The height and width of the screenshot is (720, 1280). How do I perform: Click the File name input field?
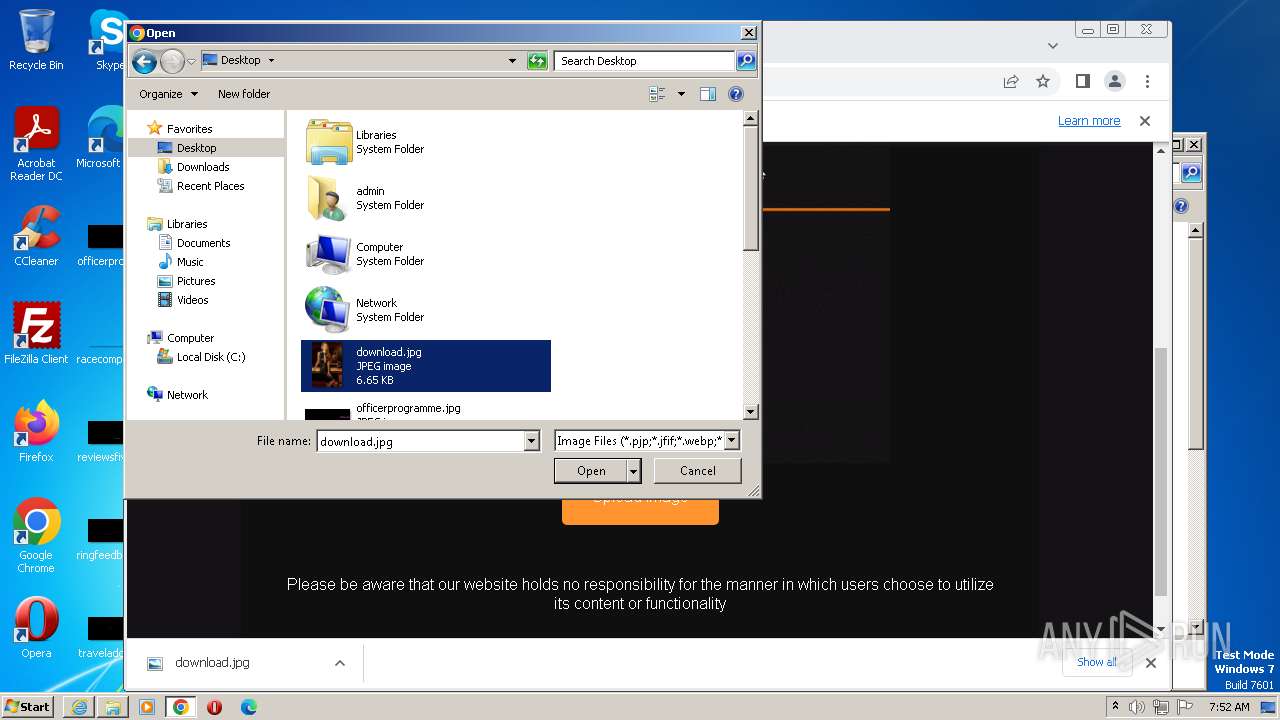(420, 441)
